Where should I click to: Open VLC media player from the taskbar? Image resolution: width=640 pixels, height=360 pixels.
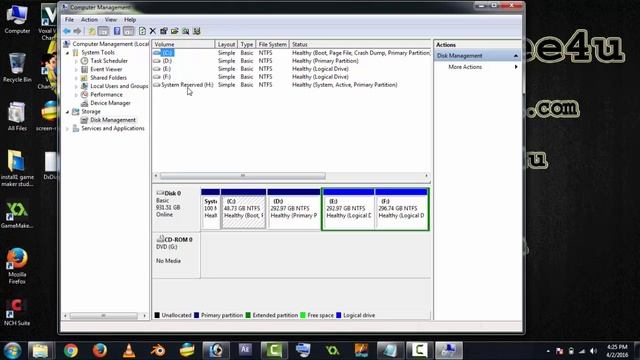[x=129, y=350]
